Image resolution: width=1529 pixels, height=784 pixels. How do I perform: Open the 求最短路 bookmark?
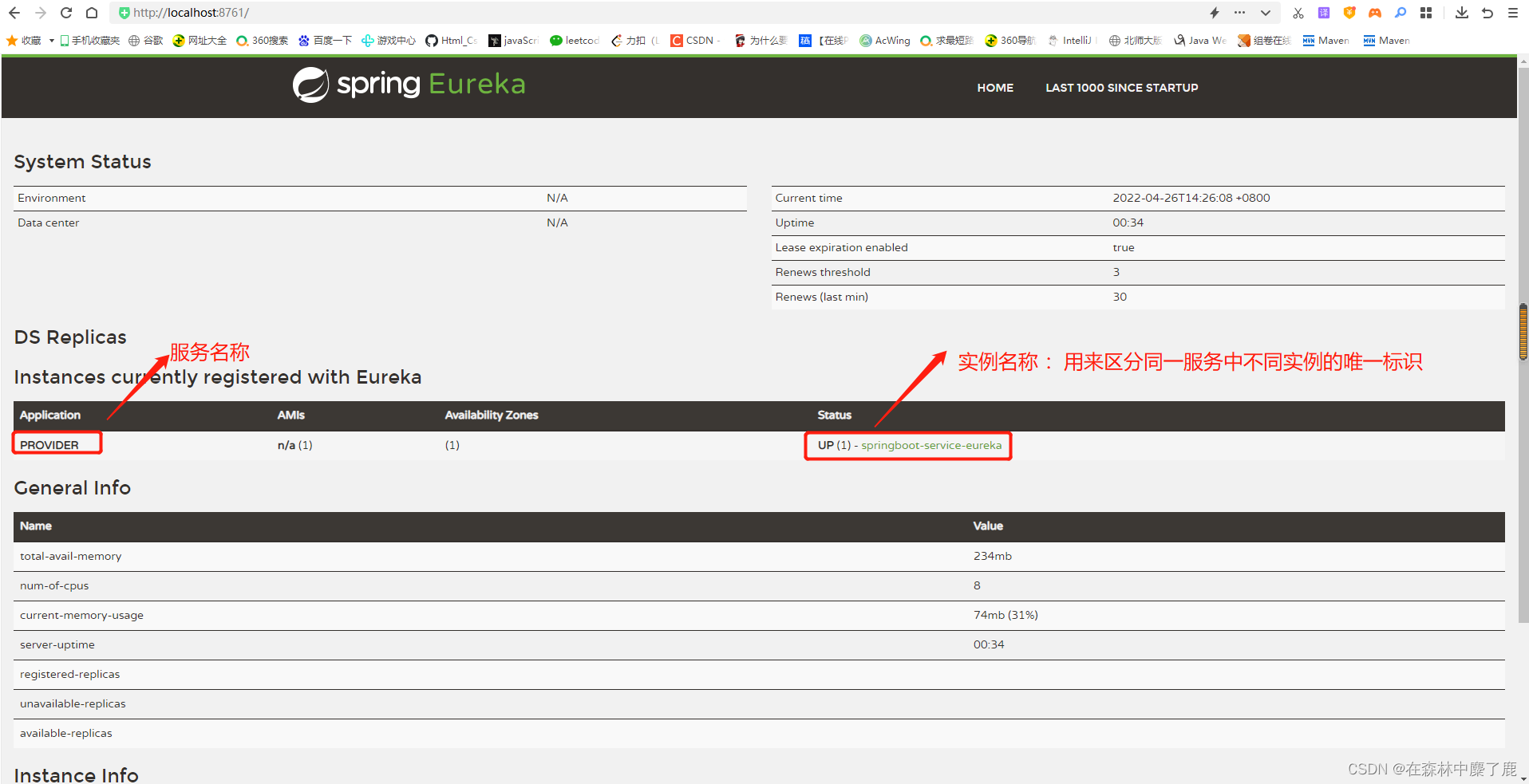pos(946,41)
